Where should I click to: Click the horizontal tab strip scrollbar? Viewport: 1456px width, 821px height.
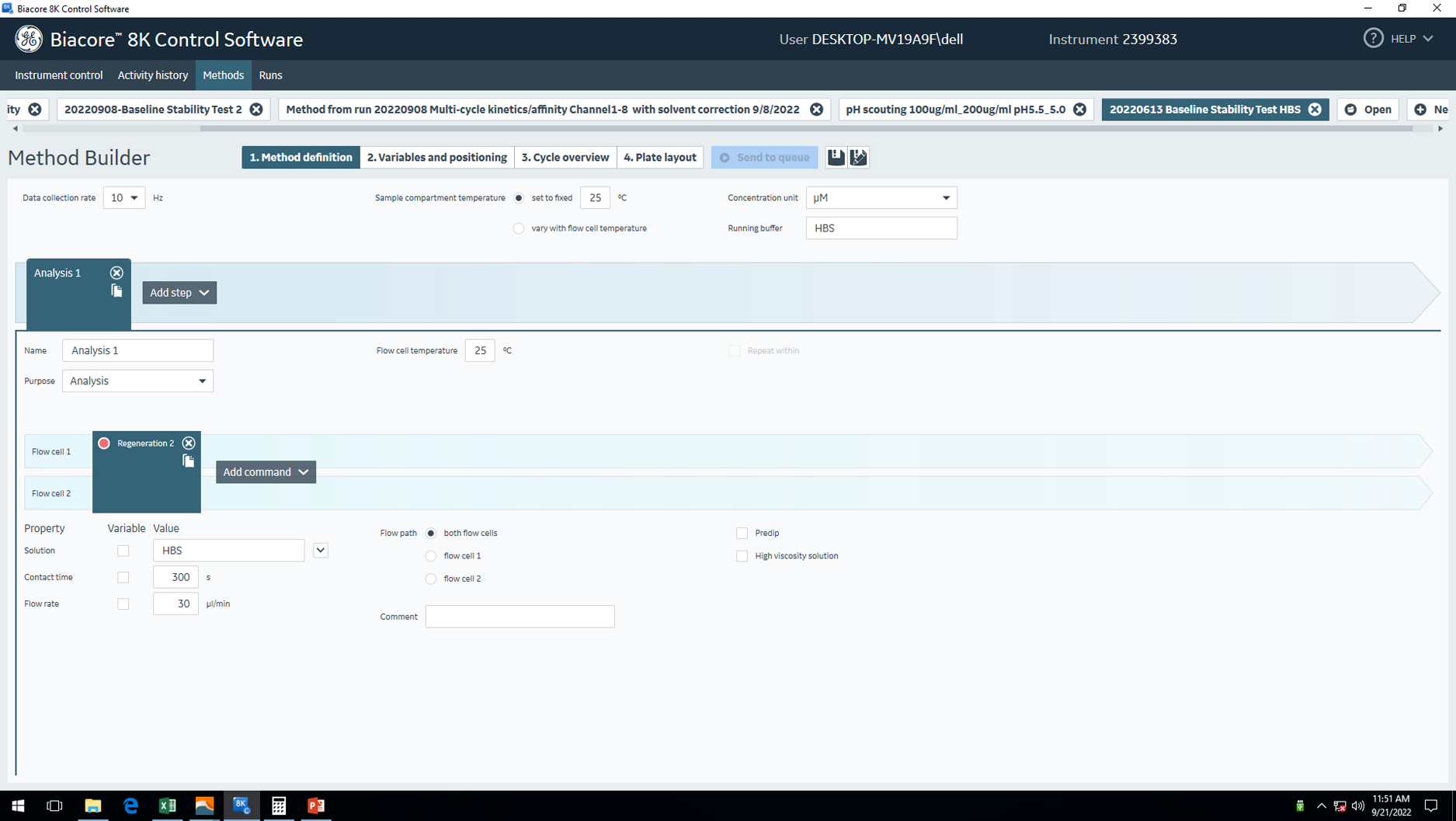(x=804, y=129)
